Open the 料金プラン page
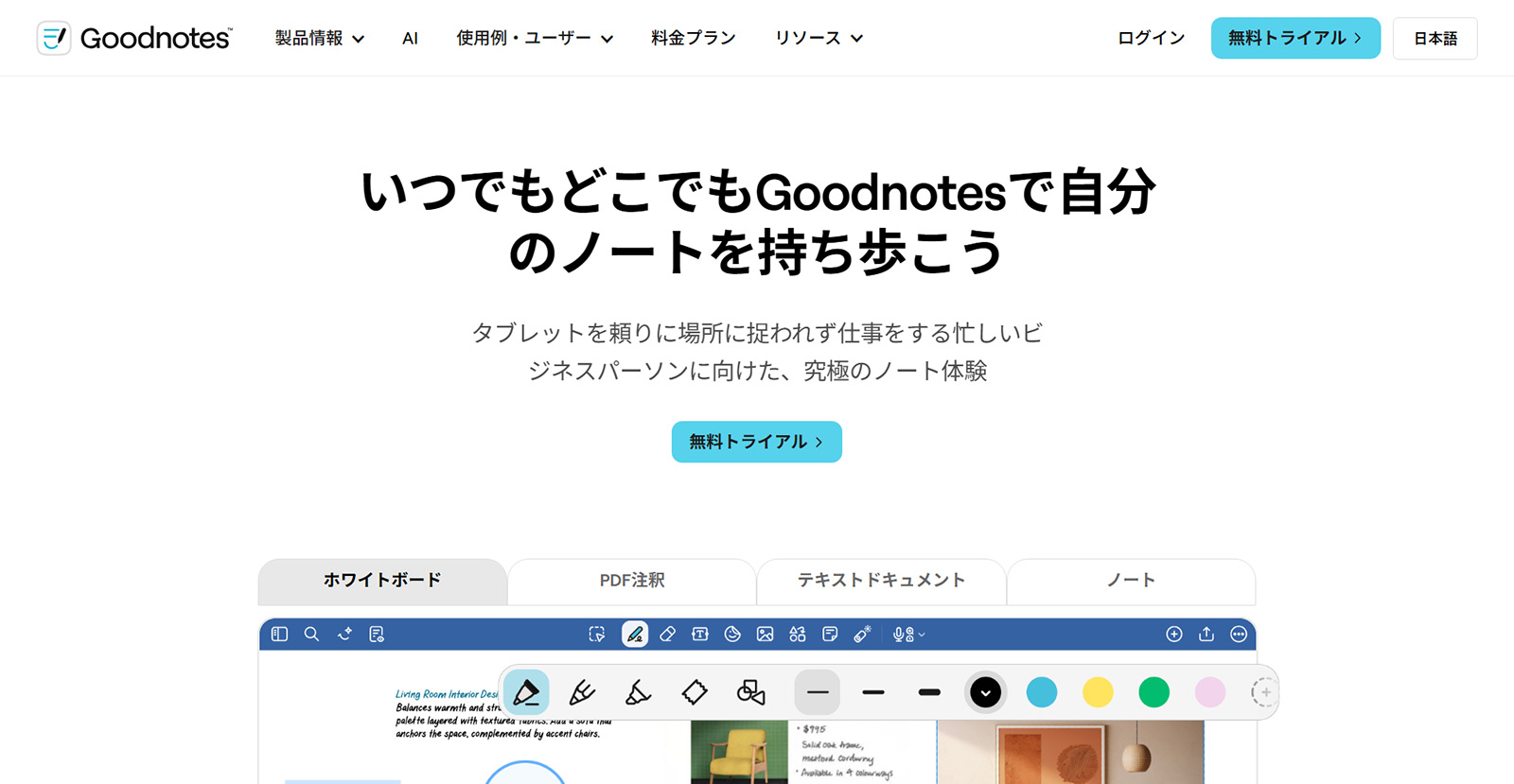1514x784 pixels. point(694,38)
